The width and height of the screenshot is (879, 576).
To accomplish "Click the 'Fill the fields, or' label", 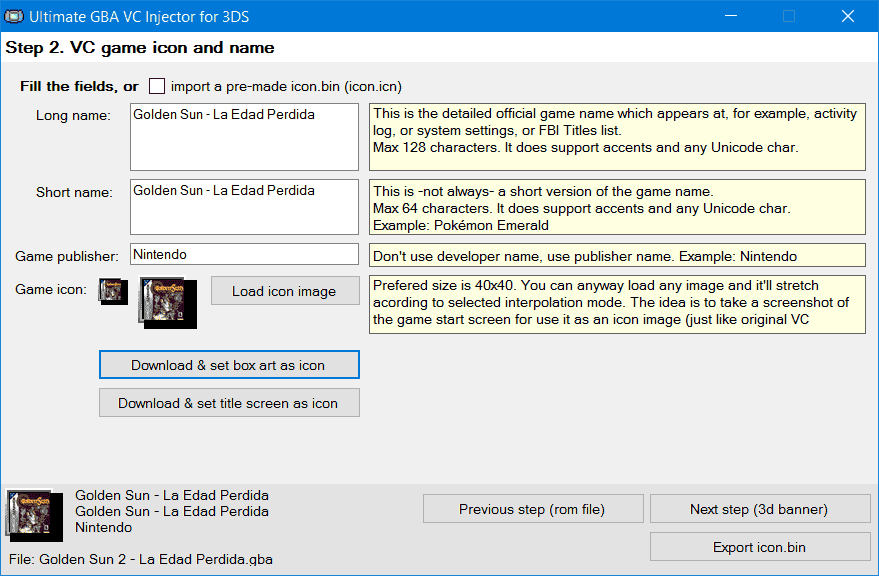I will coord(79,86).
